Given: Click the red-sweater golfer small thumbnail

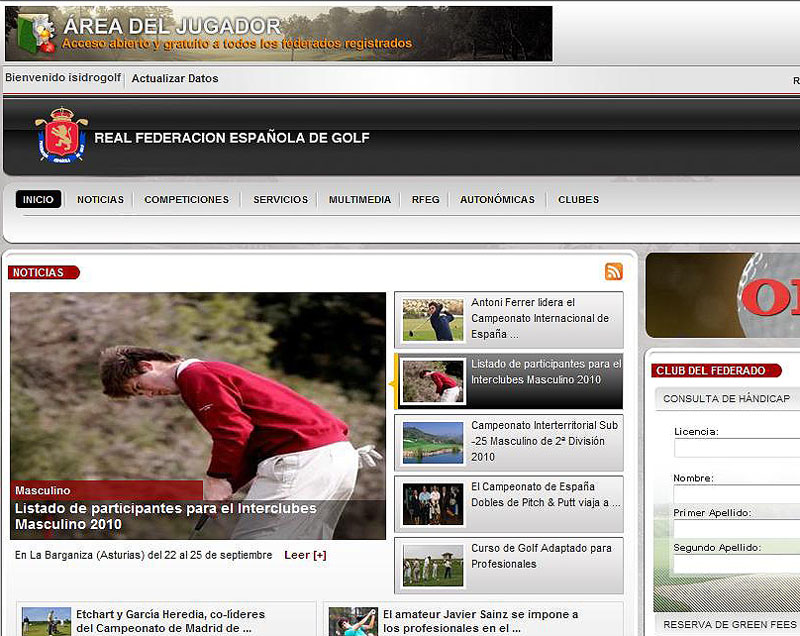Looking at the screenshot, I should click(x=433, y=381).
